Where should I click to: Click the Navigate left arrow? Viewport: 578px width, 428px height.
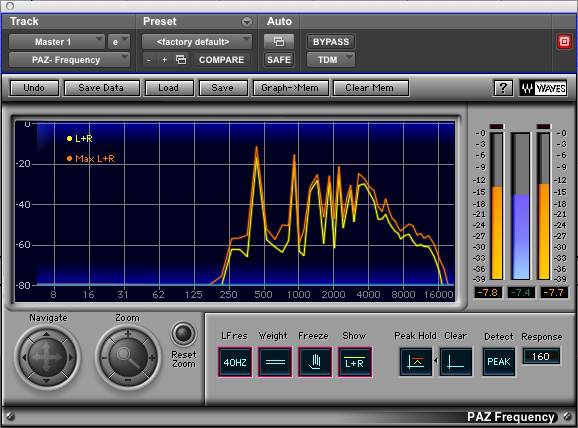click(x=24, y=357)
